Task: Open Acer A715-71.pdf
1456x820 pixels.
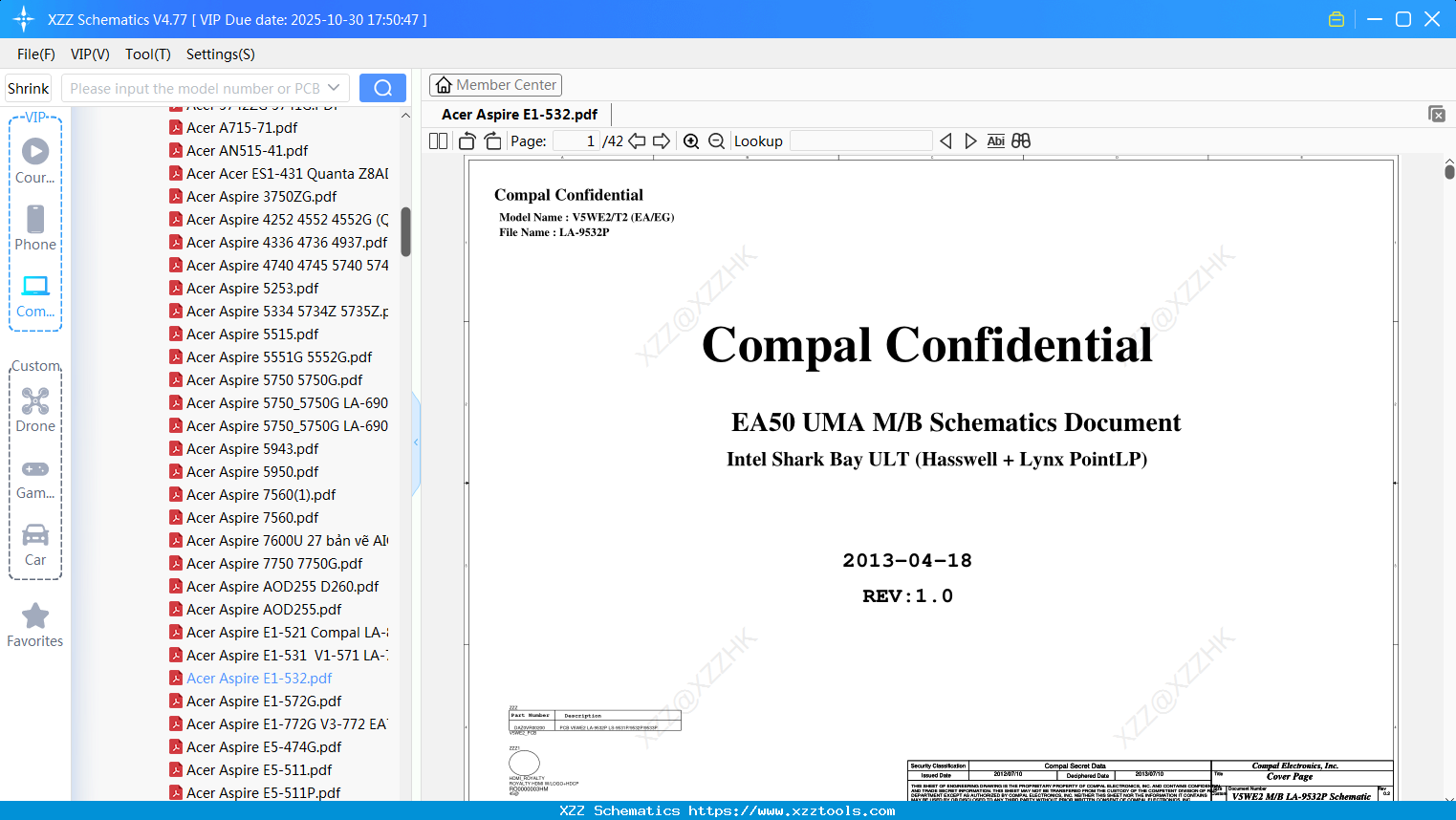Action: pyautogui.click(x=242, y=128)
